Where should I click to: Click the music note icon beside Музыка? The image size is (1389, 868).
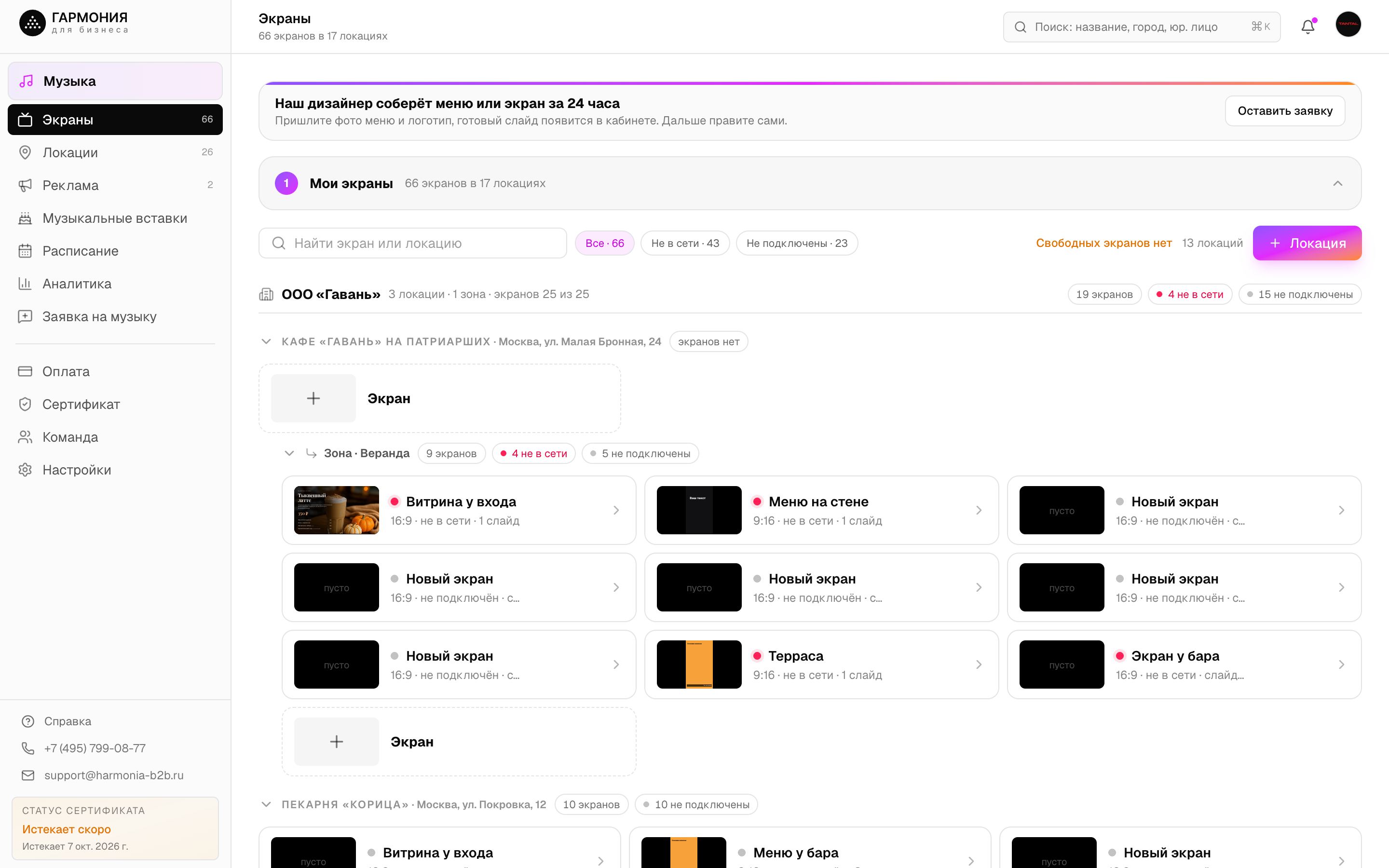[x=27, y=81]
